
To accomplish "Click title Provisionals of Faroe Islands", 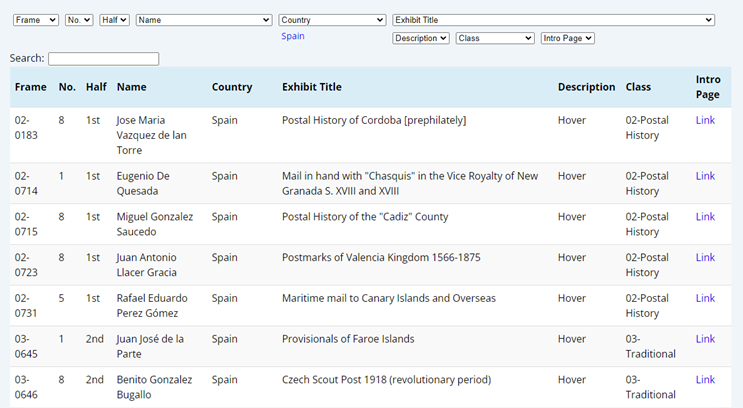I will pos(348,339).
